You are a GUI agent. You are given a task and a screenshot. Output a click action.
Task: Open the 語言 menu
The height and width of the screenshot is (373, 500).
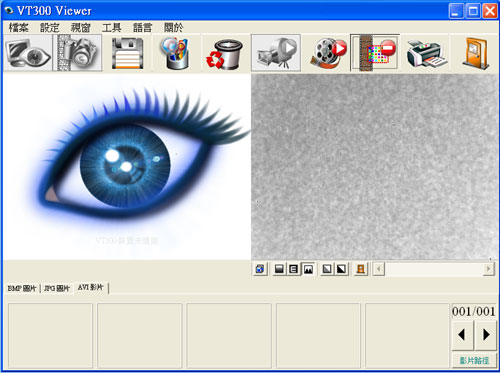142,27
